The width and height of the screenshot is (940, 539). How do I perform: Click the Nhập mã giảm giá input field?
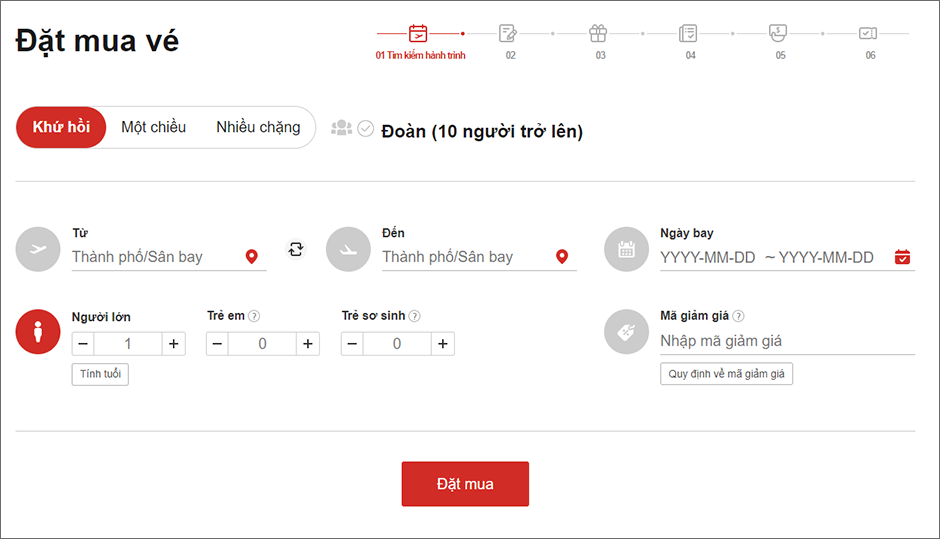pos(785,341)
